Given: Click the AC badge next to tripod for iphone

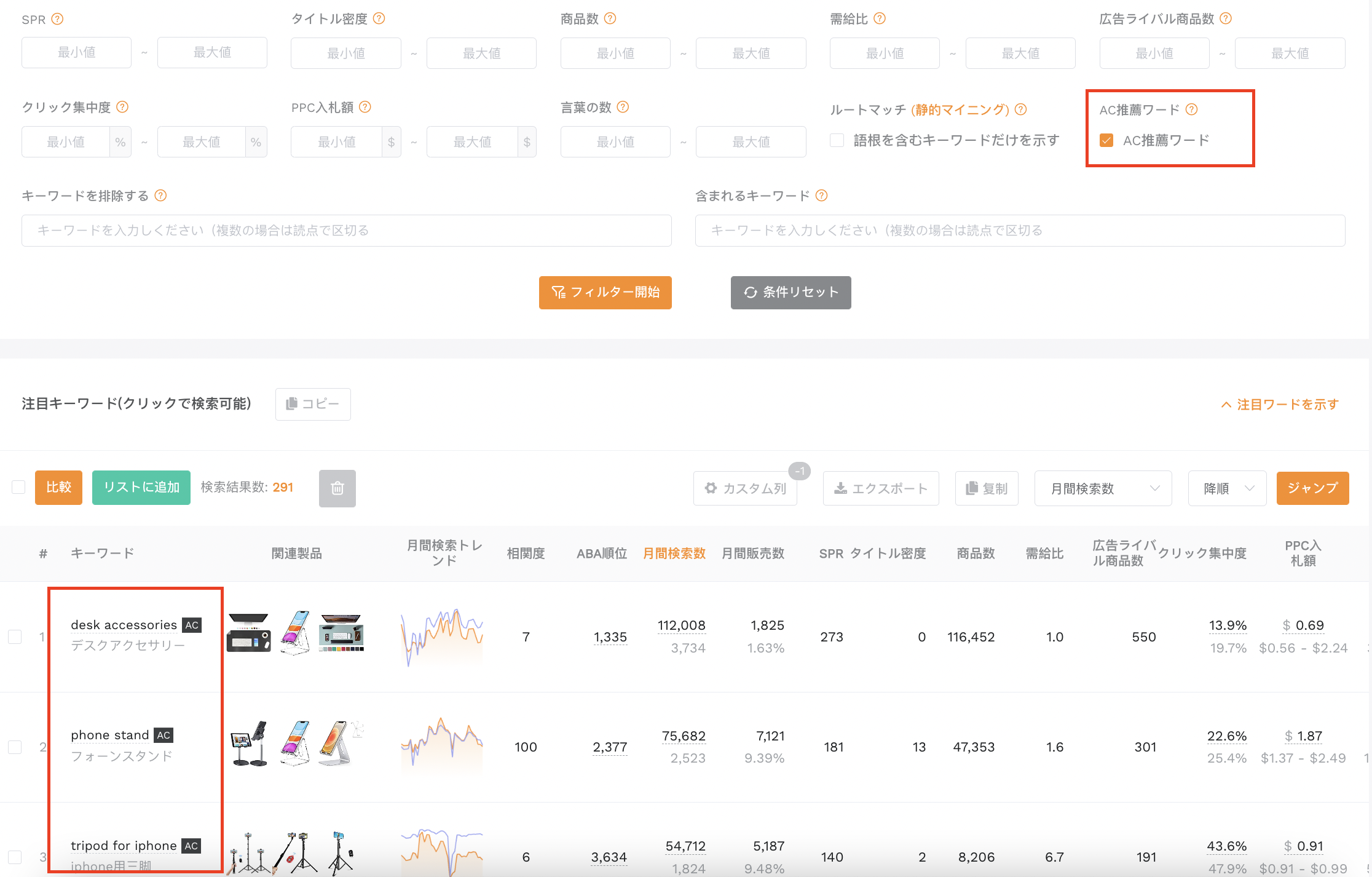Looking at the screenshot, I should click(191, 846).
